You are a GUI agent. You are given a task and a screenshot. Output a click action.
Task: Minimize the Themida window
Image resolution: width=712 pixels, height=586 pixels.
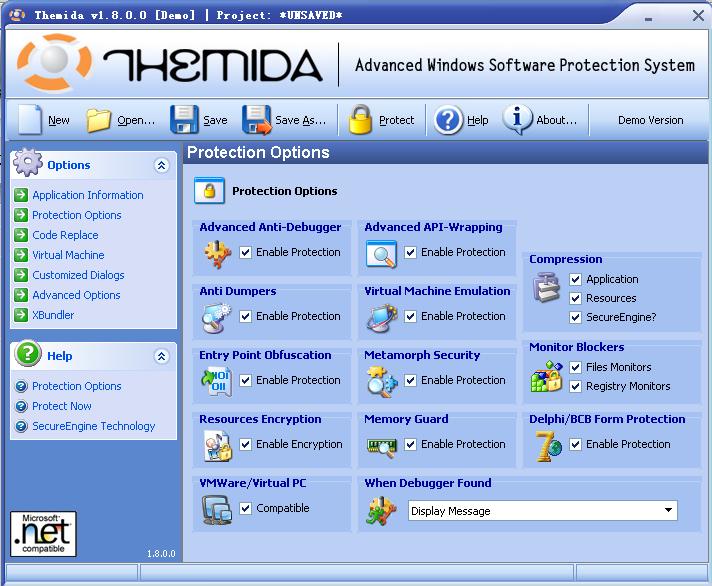pyautogui.click(x=648, y=19)
